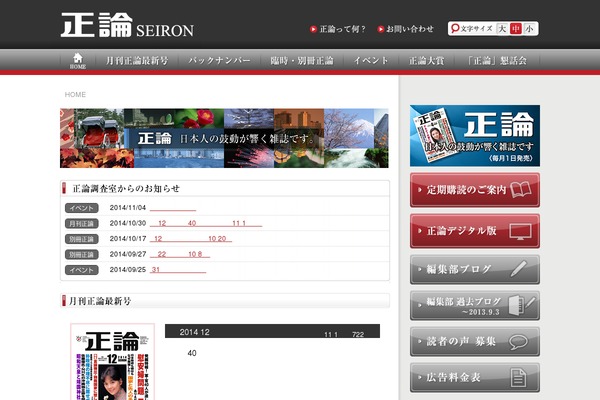This screenshot has height=400, width=600.
Task: Open the 正論大賞 menu item
Action: tap(426, 60)
